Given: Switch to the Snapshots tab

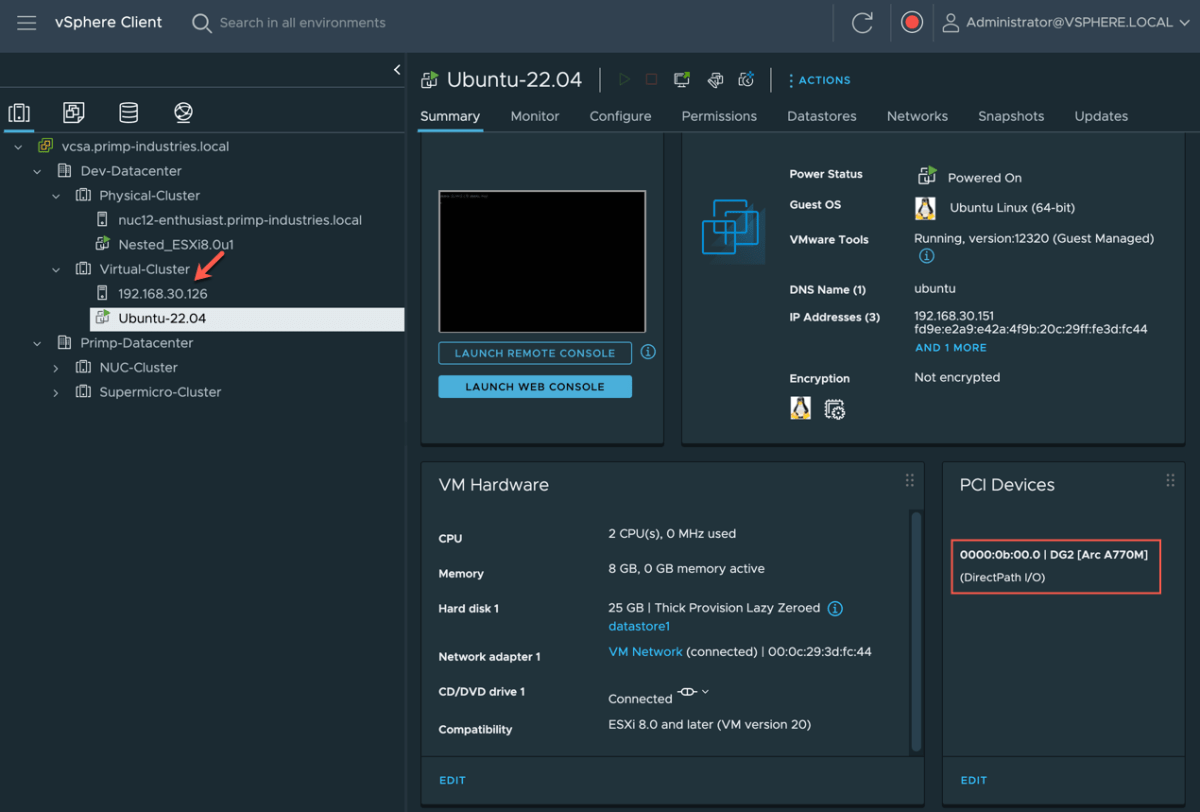Looking at the screenshot, I should coord(1010,116).
